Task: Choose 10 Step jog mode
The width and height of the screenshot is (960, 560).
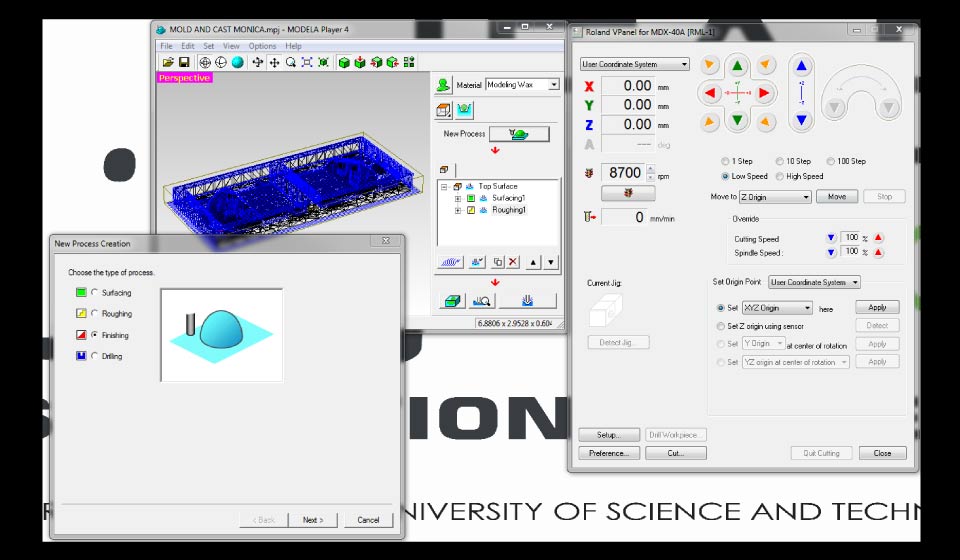Action: coord(779,161)
